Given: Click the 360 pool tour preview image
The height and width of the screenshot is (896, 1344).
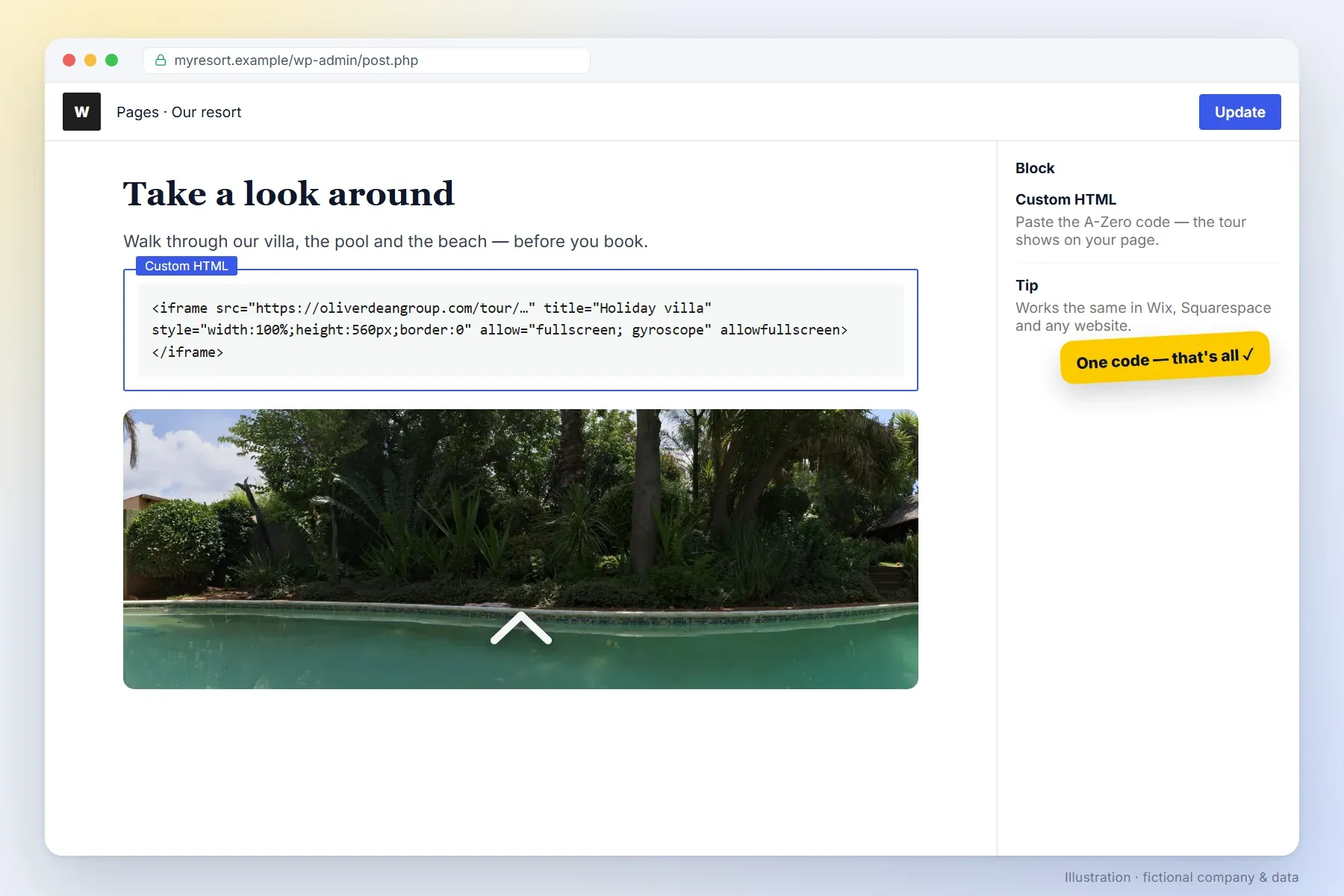Looking at the screenshot, I should (520, 549).
